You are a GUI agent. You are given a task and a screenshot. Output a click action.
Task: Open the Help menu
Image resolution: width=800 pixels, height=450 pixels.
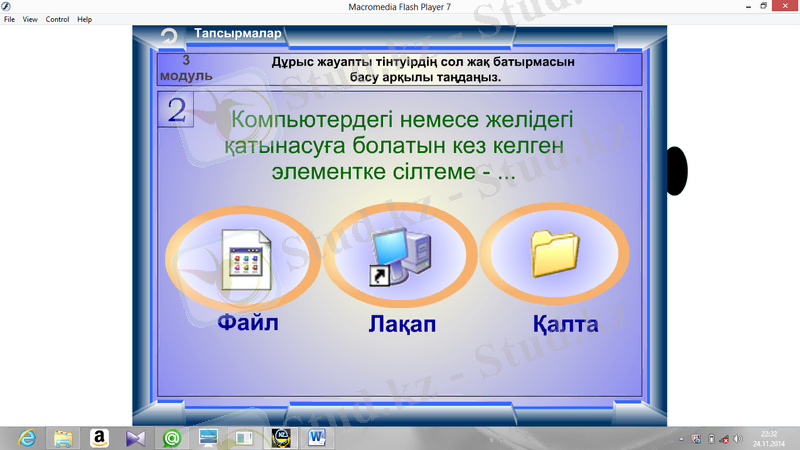[84, 19]
